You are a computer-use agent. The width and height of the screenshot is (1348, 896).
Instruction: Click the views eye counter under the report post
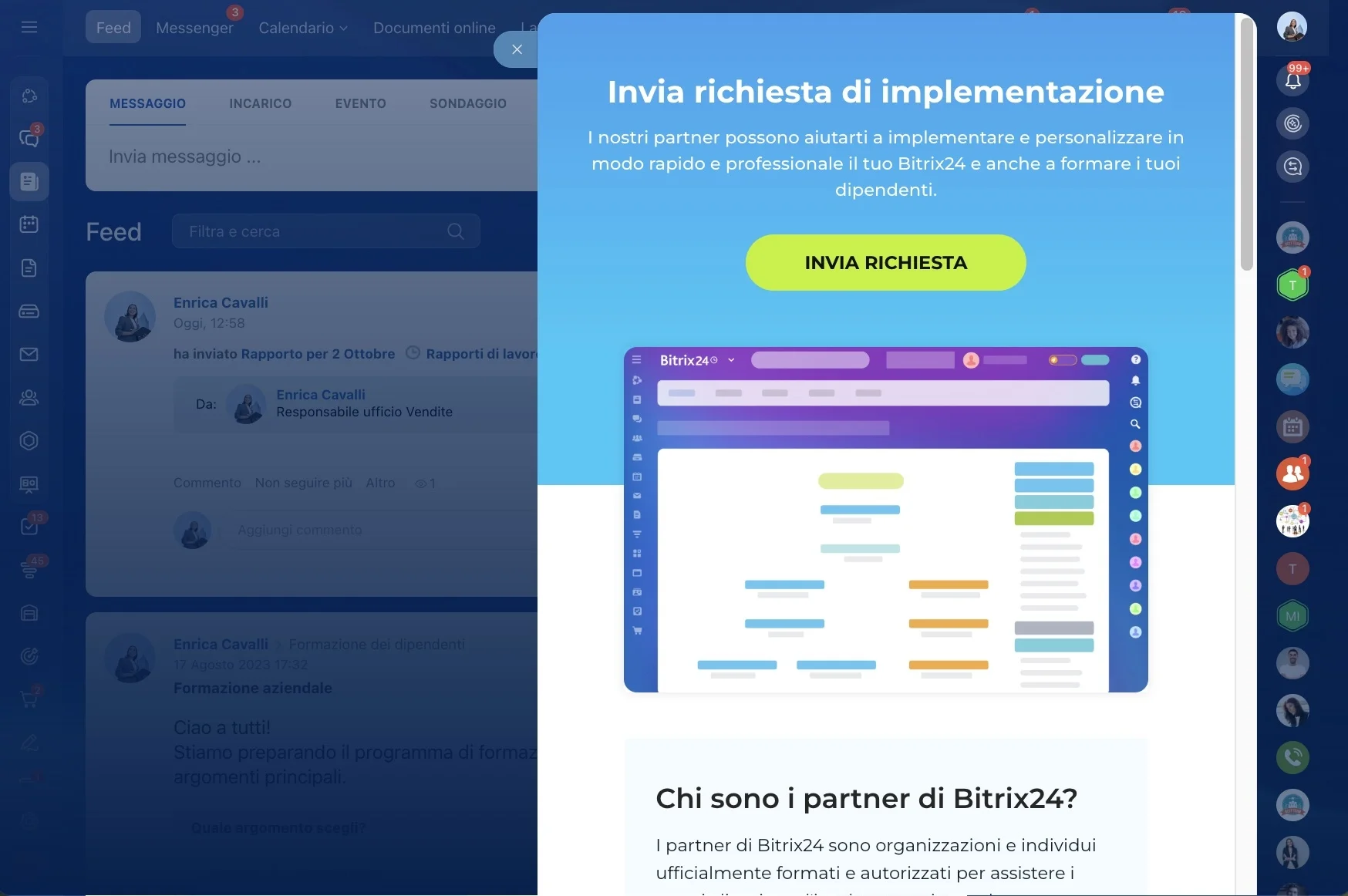[x=425, y=483]
